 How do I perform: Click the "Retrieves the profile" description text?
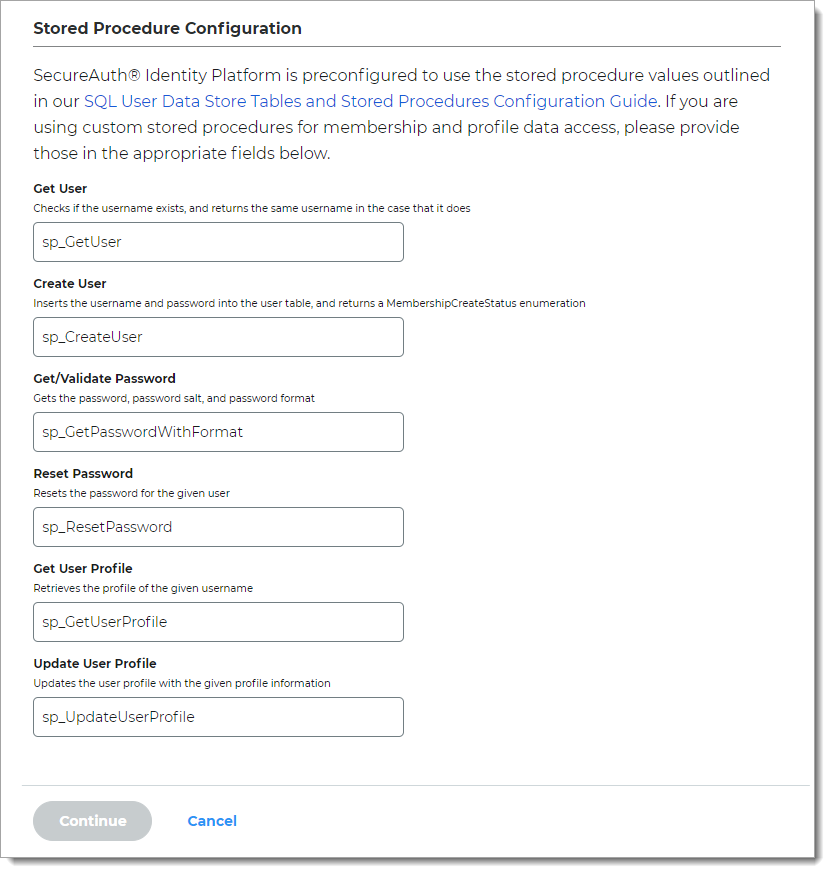tap(143, 588)
